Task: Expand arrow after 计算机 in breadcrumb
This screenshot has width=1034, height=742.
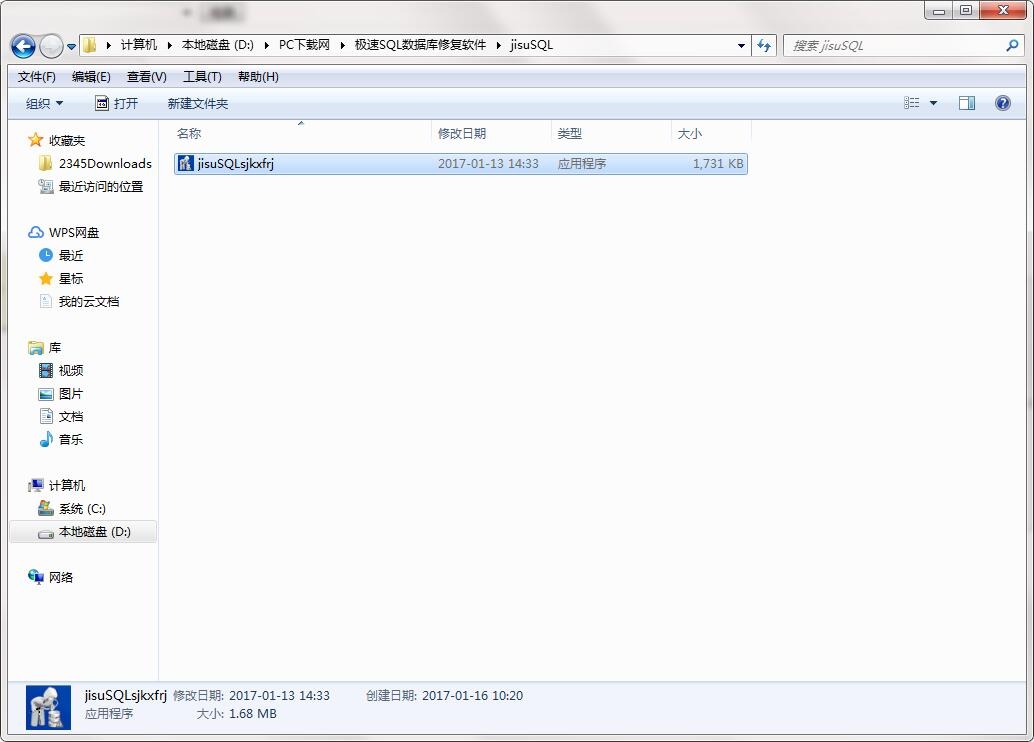Action: click(169, 45)
